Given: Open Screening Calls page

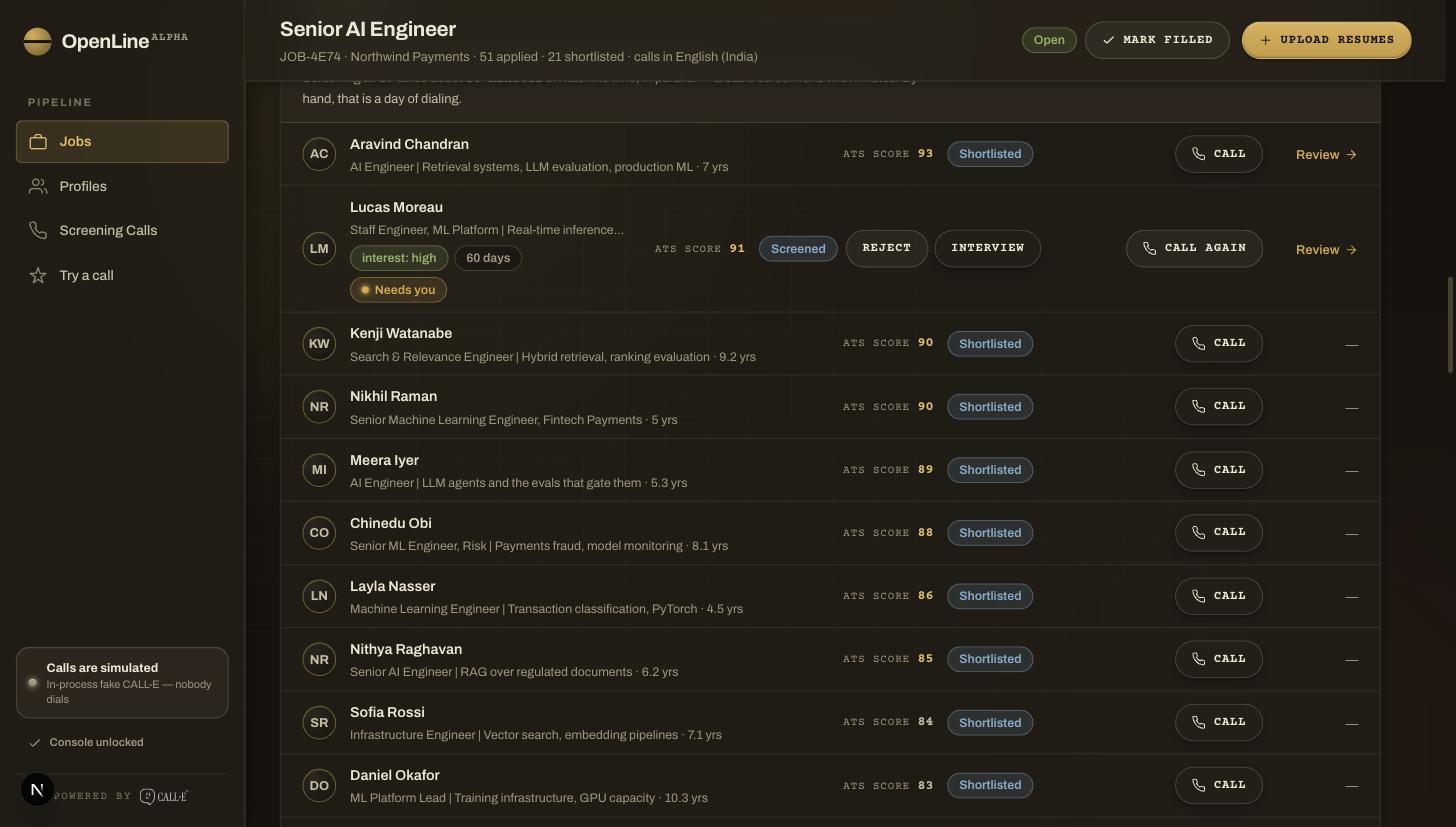Looking at the screenshot, I should pyautogui.click(x=122, y=231).
